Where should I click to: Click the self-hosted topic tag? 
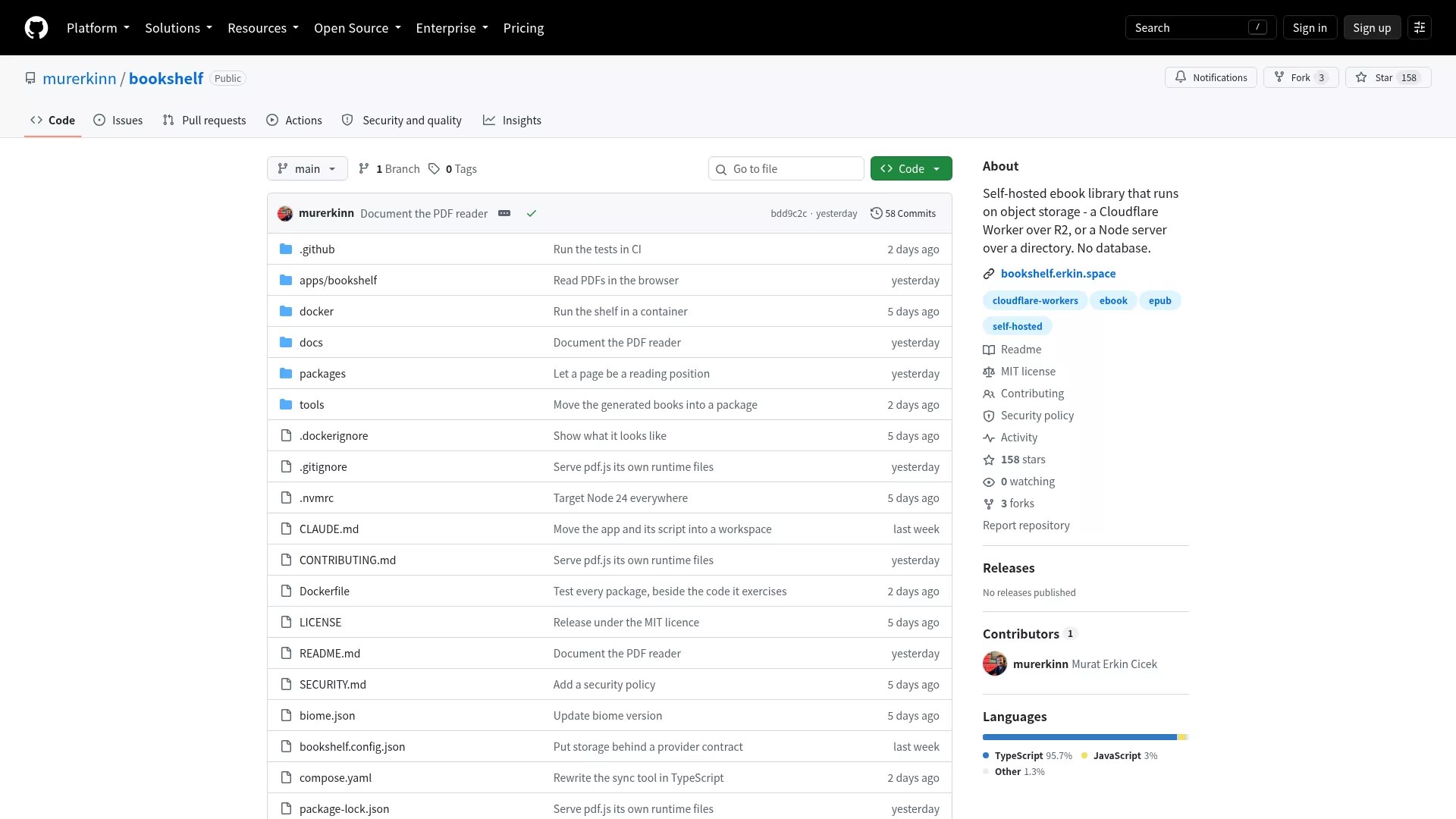point(1017,326)
